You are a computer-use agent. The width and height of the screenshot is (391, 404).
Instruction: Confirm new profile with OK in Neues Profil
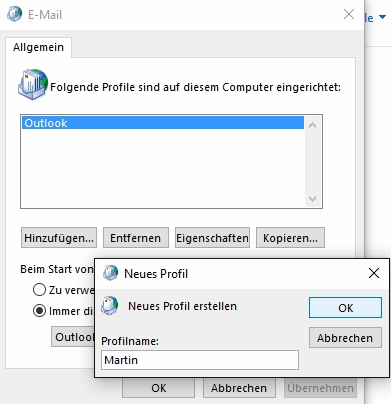(345, 307)
